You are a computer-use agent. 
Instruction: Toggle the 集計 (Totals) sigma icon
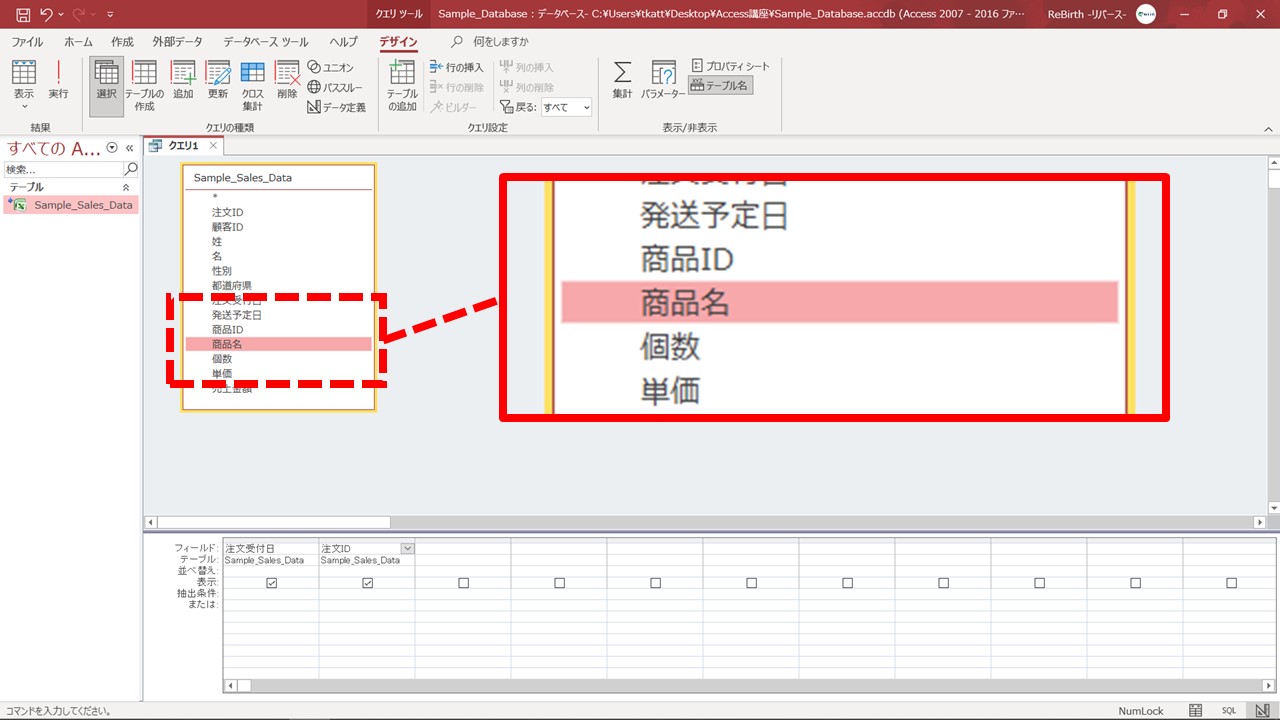coord(622,80)
